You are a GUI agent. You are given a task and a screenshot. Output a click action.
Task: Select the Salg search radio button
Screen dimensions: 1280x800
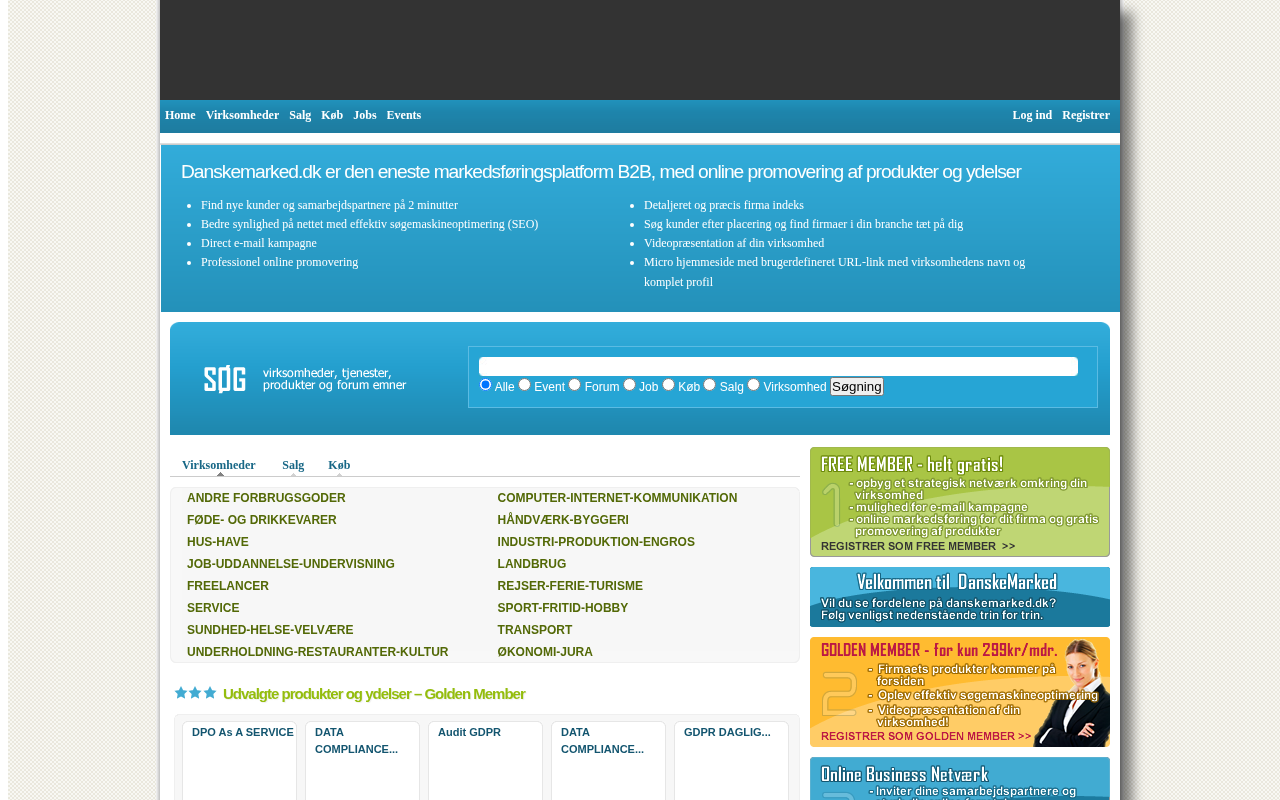710,385
